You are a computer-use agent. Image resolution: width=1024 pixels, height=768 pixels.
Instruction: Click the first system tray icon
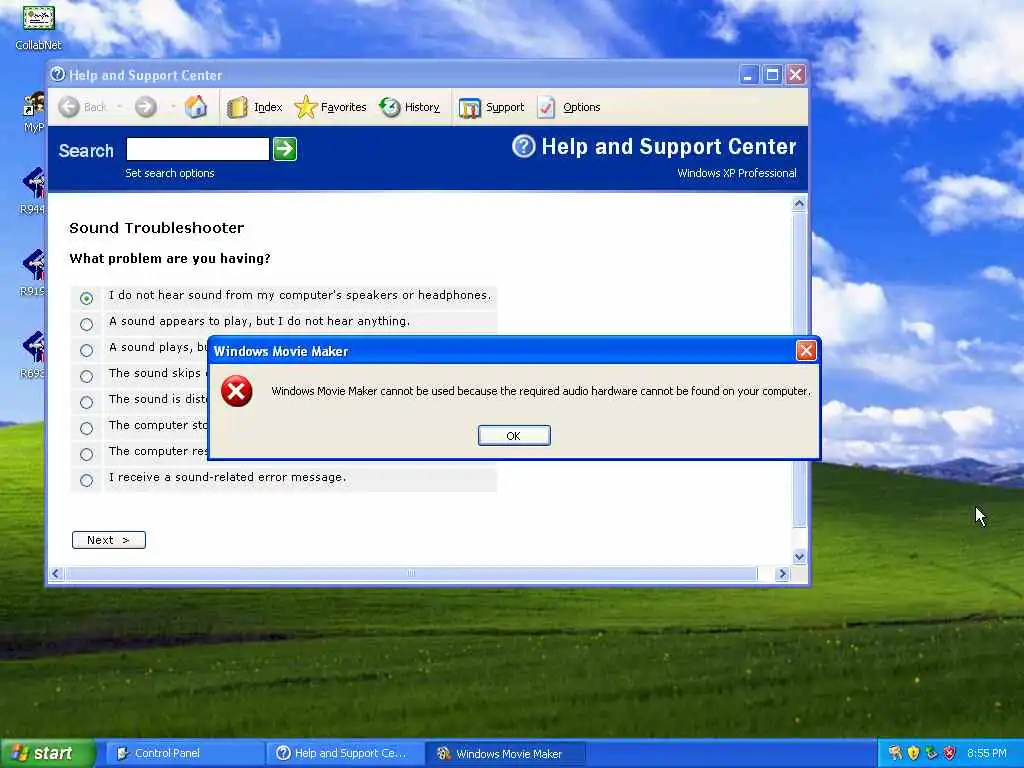[x=894, y=753]
